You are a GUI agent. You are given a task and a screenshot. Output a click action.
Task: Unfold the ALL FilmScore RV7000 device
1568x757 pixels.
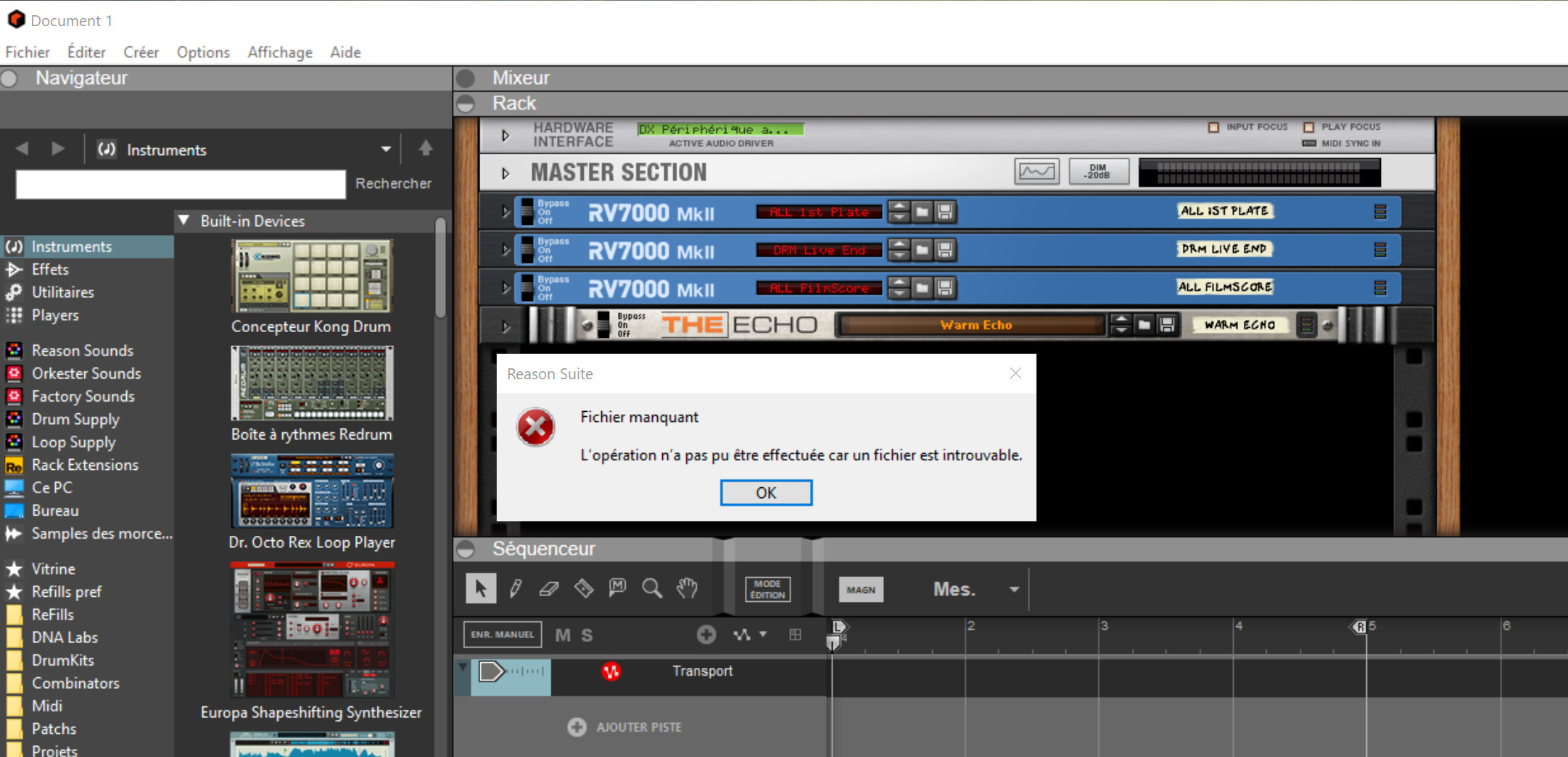pyautogui.click(x=506, y=289)
